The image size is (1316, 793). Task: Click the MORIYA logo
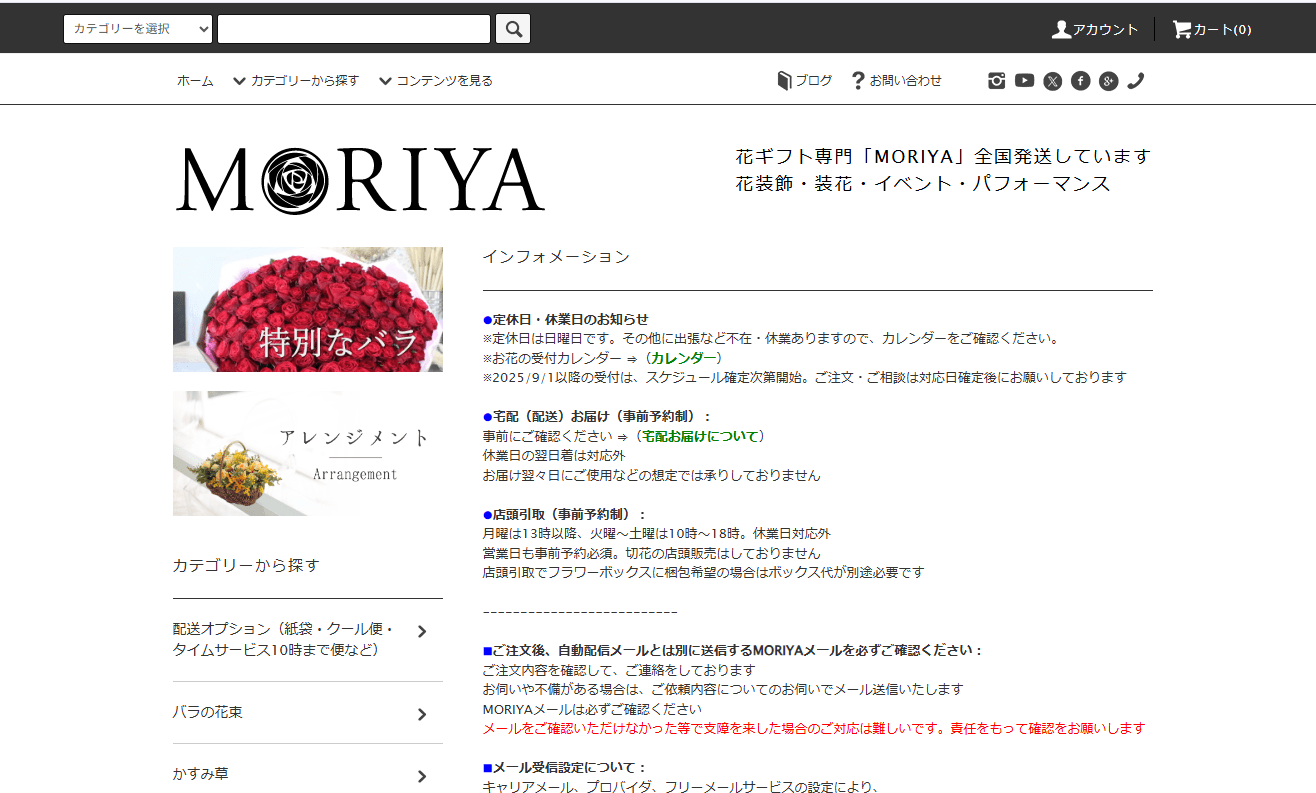[x=360, y=180]
